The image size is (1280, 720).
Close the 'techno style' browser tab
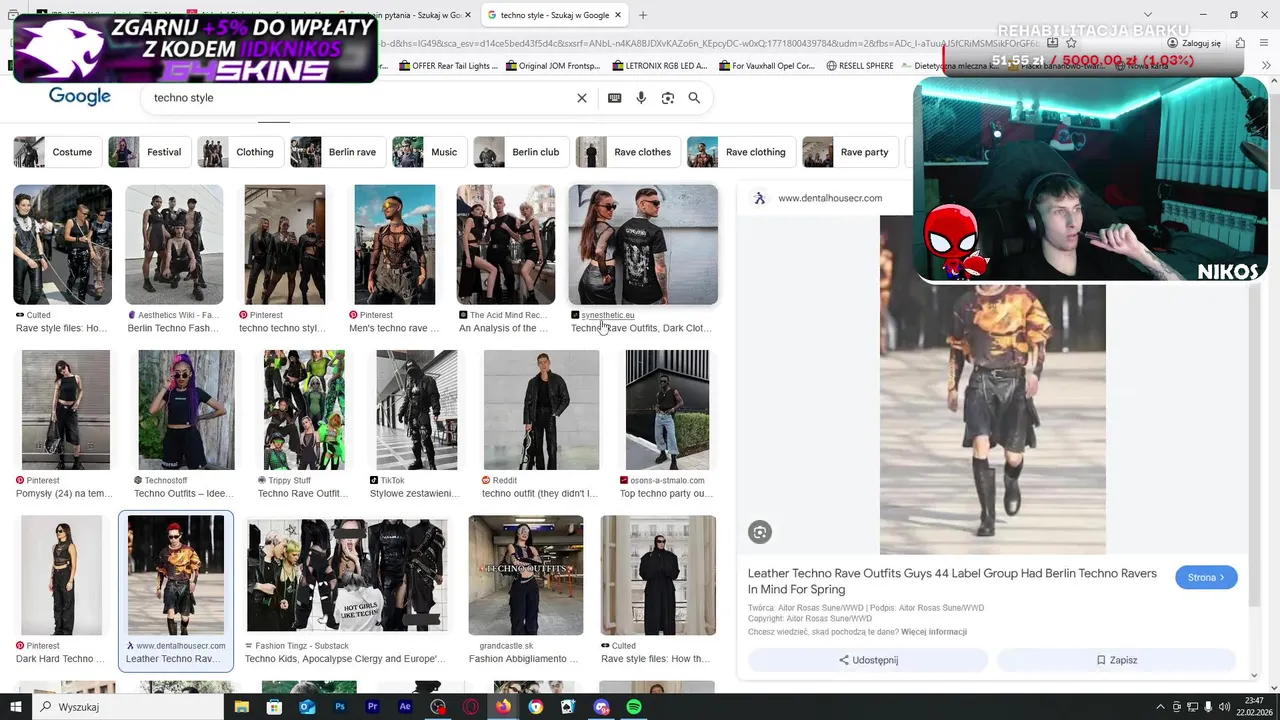(619, 15)
